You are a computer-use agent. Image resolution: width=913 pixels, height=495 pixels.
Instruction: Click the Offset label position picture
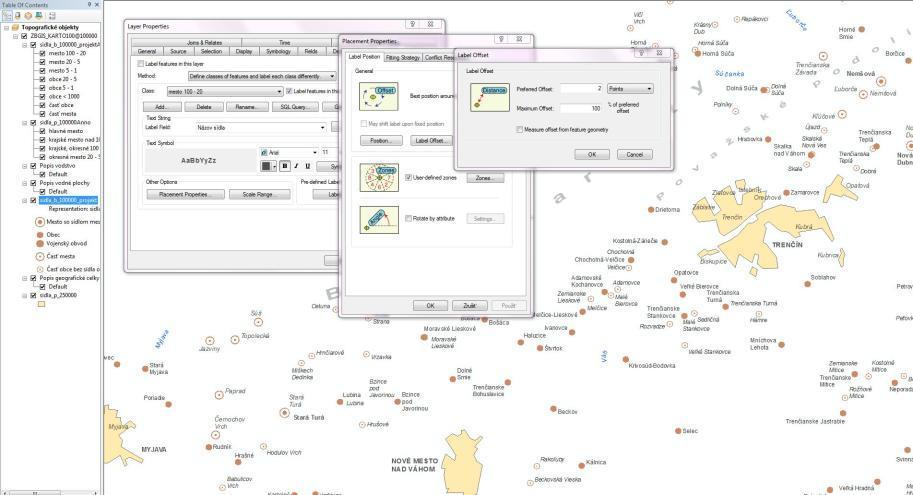click(x=378, y=97)
